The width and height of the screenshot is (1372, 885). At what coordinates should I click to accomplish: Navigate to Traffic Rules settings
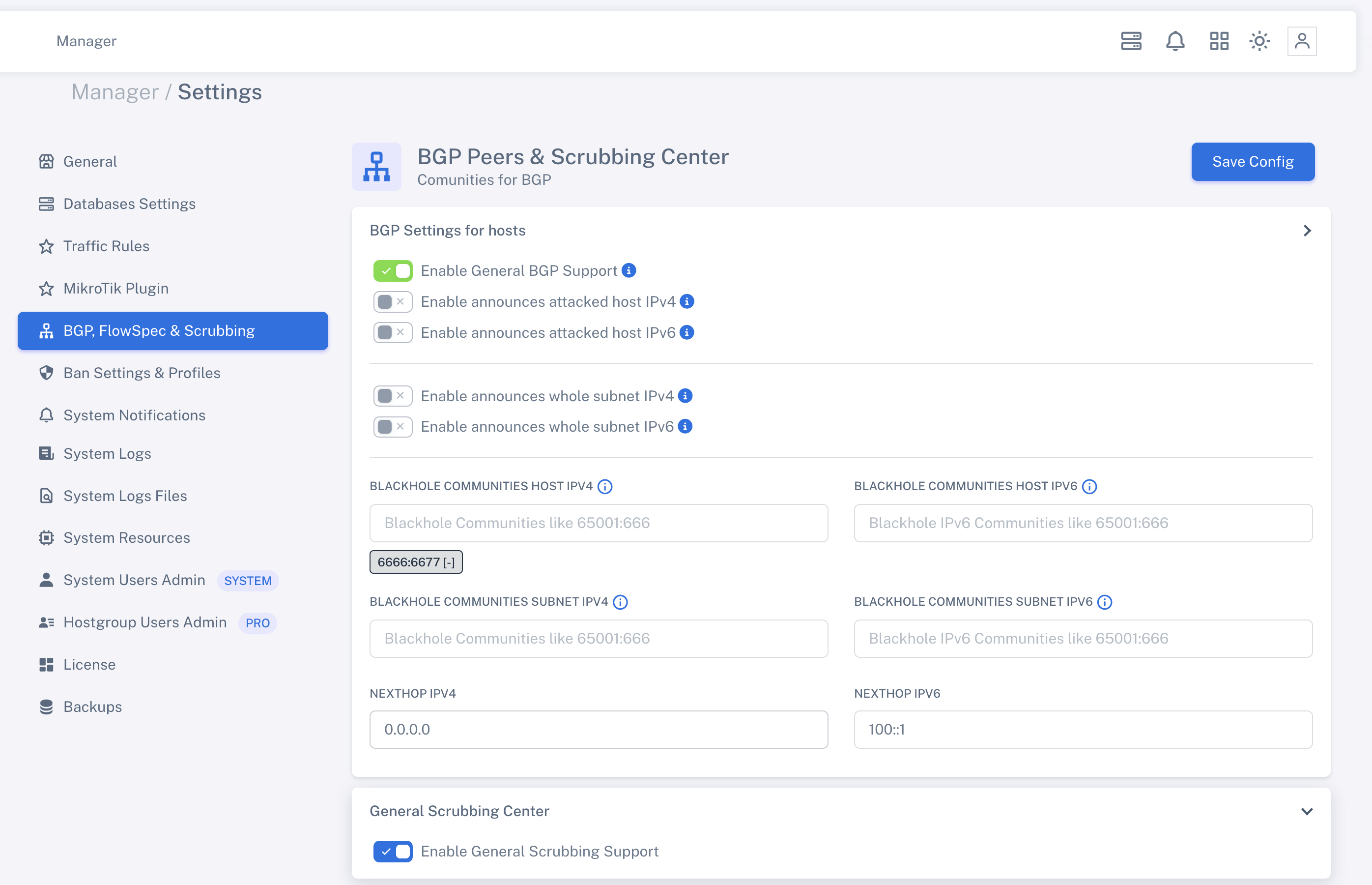[106, 246]
